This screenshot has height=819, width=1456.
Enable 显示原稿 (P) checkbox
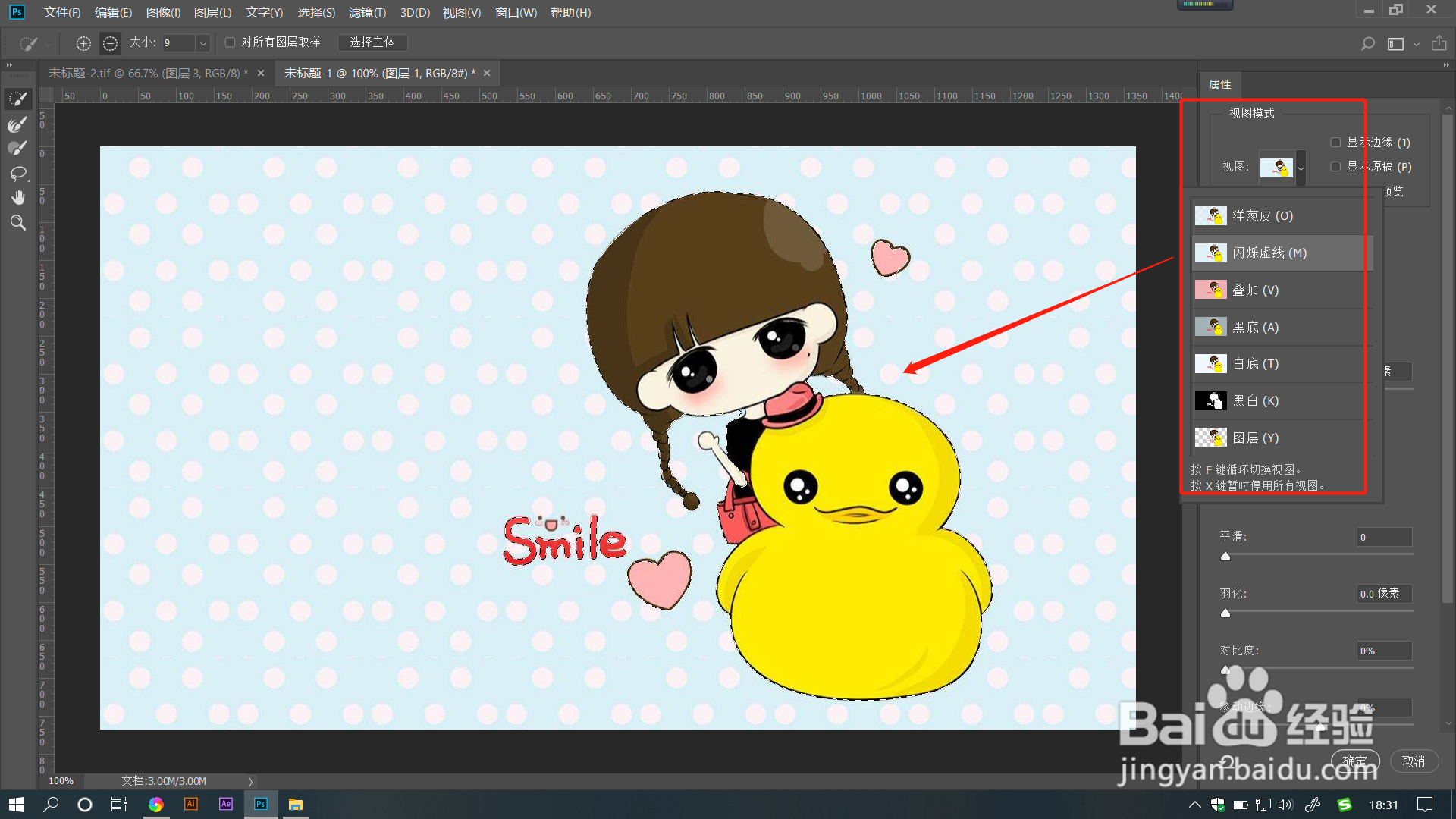(1335, 166)
